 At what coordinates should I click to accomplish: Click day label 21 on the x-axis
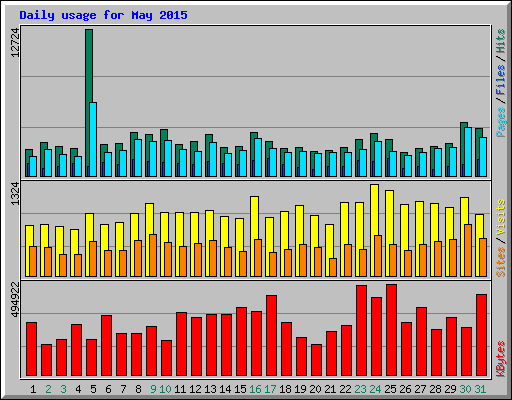coord(330,389)
